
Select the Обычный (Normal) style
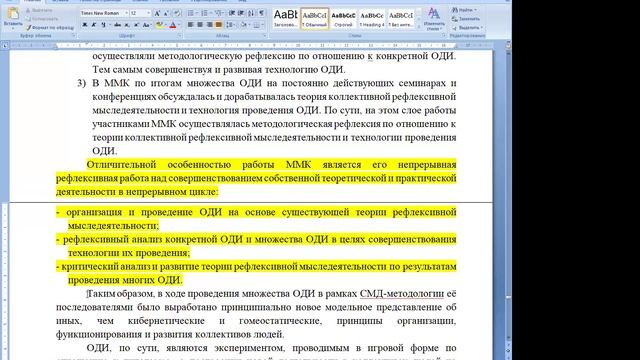[314, 18]
